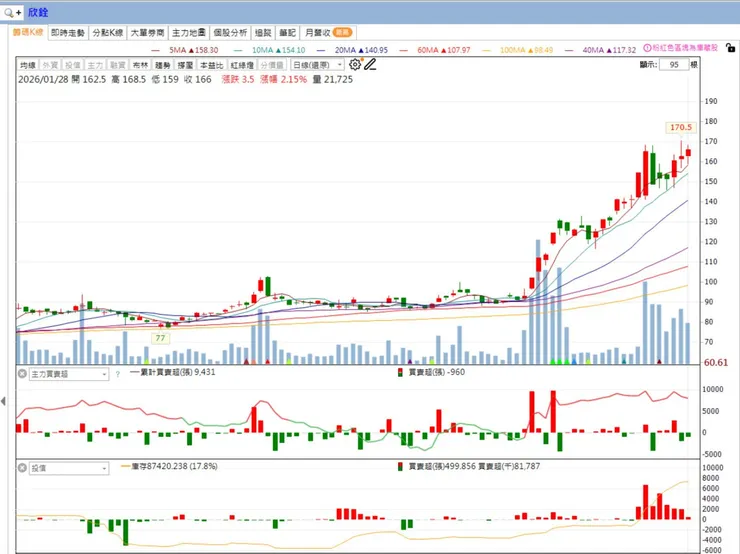
Task: Click the 60.61 axis value
Action: 716,362
